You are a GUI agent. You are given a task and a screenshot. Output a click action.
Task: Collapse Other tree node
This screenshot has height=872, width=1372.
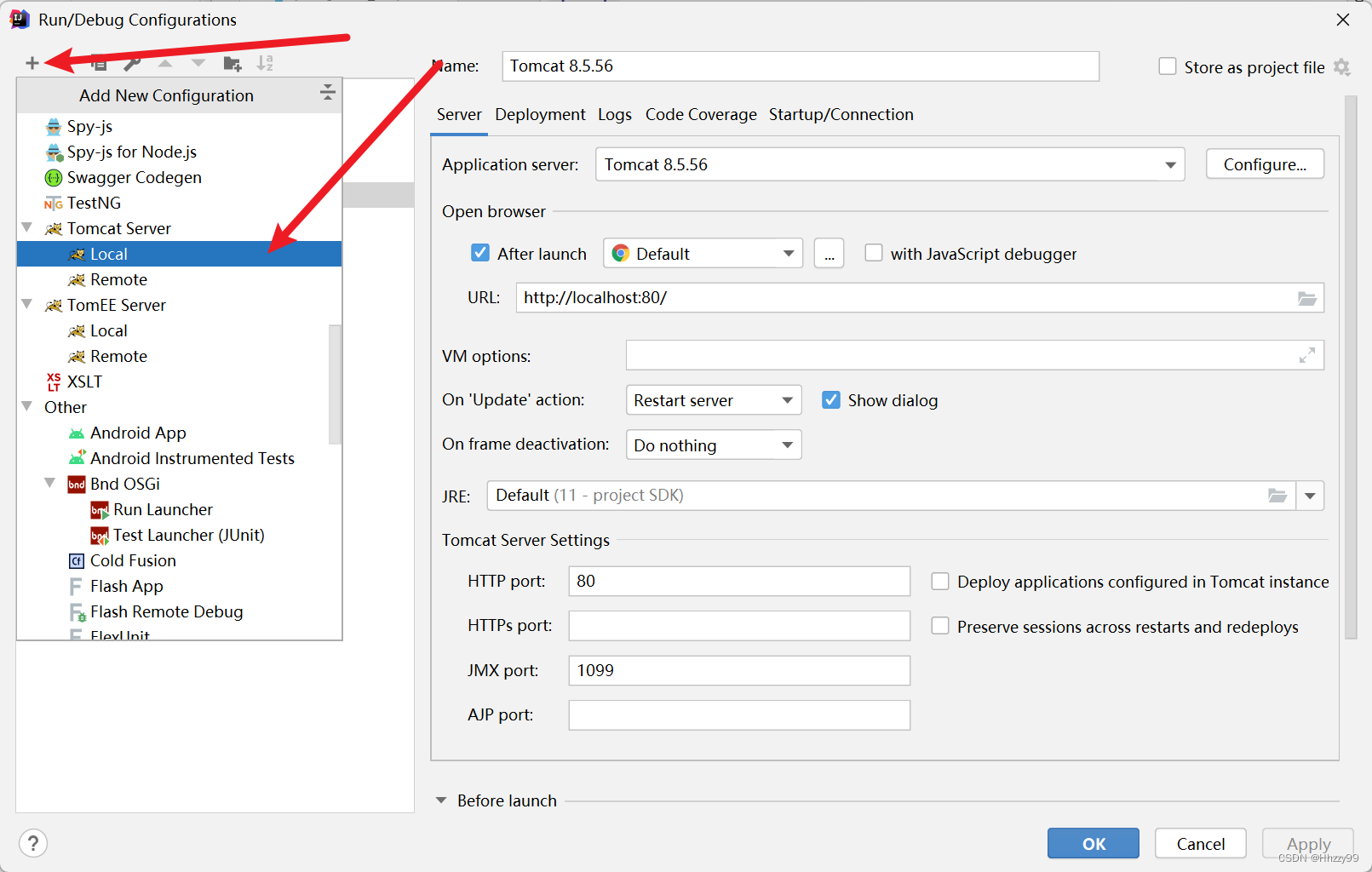point(27,406)
